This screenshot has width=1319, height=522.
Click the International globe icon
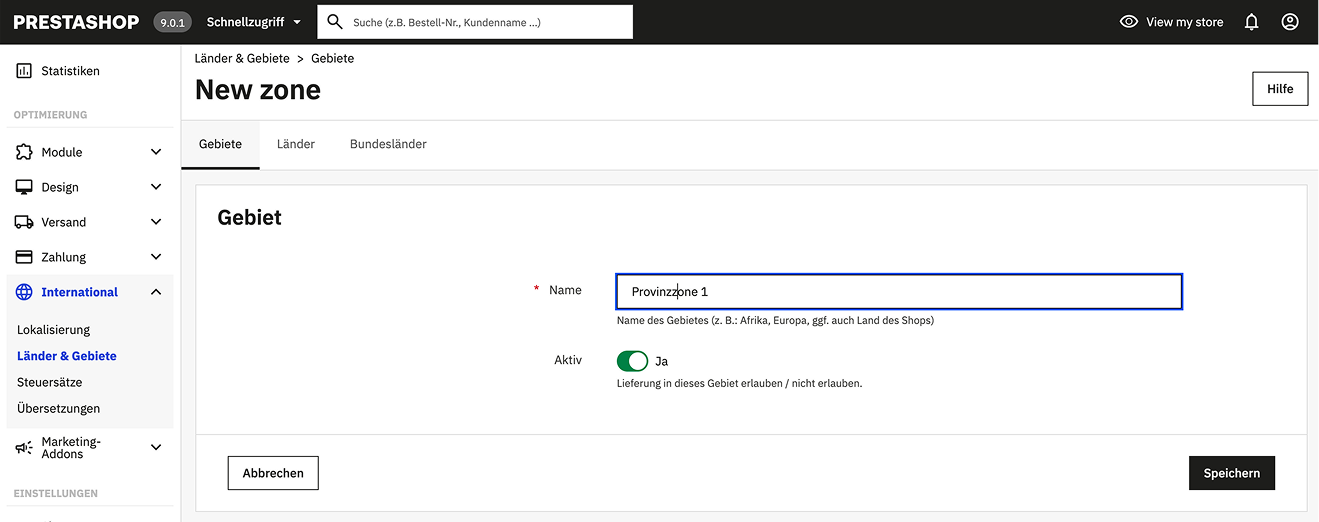click(x=24, y=292)
